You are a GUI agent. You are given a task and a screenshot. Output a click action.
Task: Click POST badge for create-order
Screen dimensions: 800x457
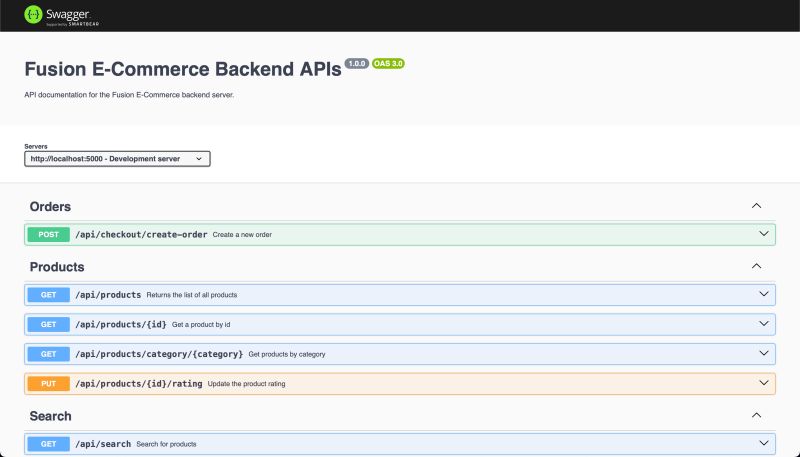48,235
